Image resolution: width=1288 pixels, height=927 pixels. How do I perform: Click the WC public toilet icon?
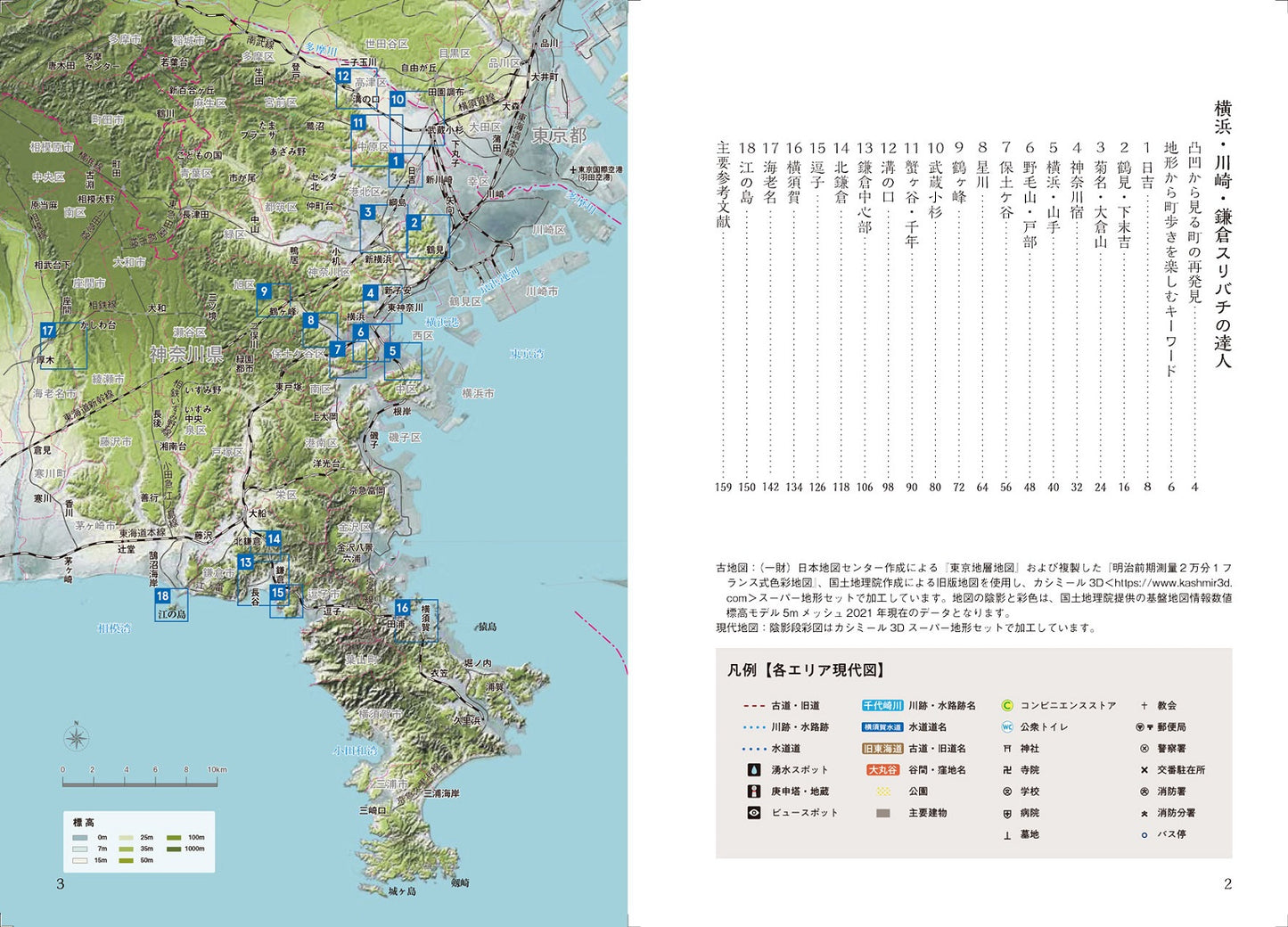click(1007, 727)
